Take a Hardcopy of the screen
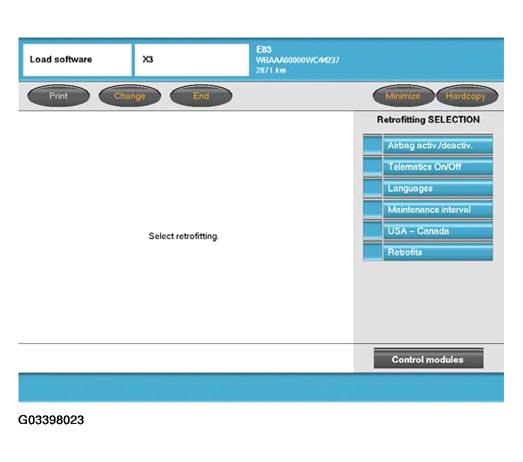Viewport: 523px width, 462px height. point(467,96)
